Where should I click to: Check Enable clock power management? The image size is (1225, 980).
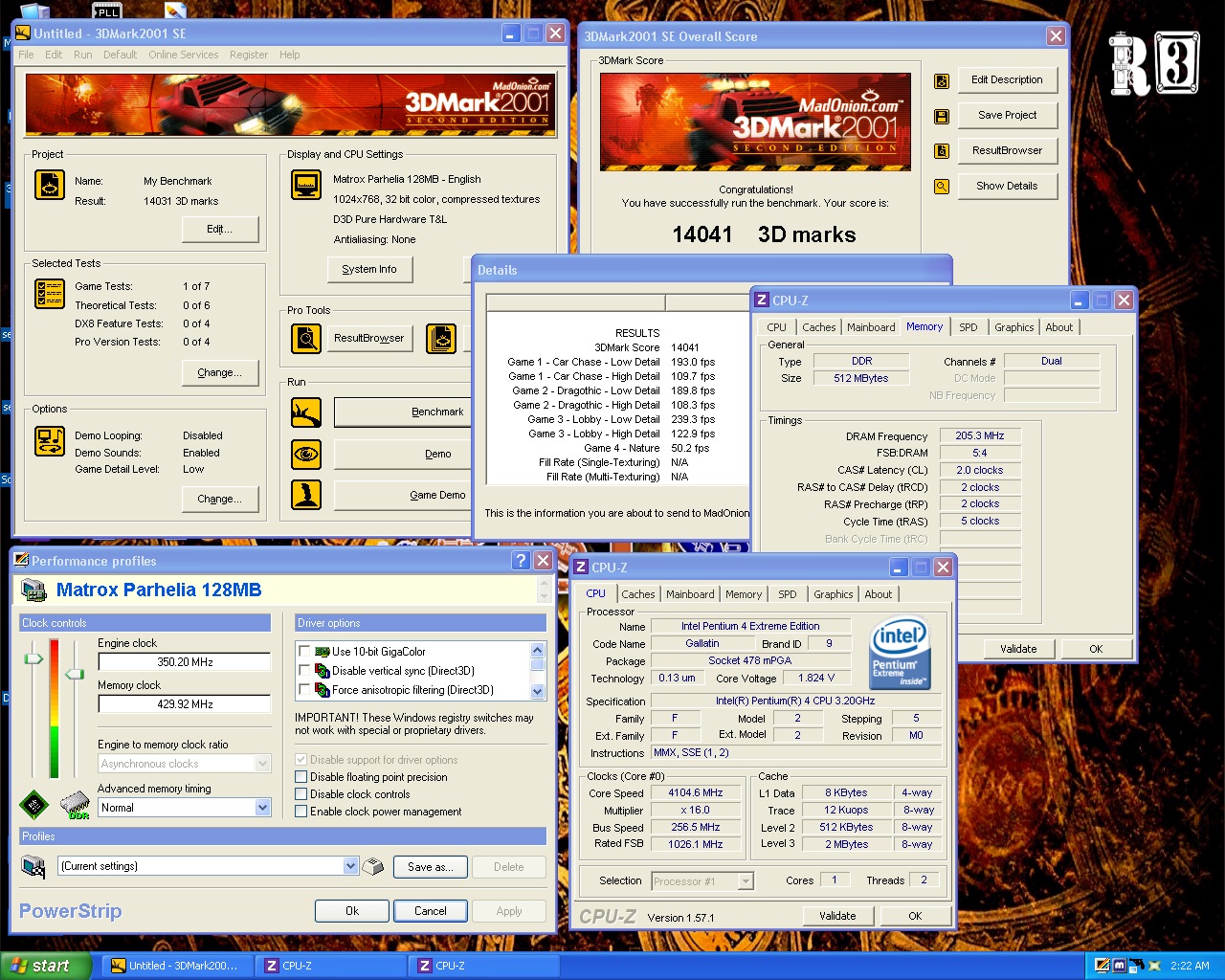click(301, 812)
